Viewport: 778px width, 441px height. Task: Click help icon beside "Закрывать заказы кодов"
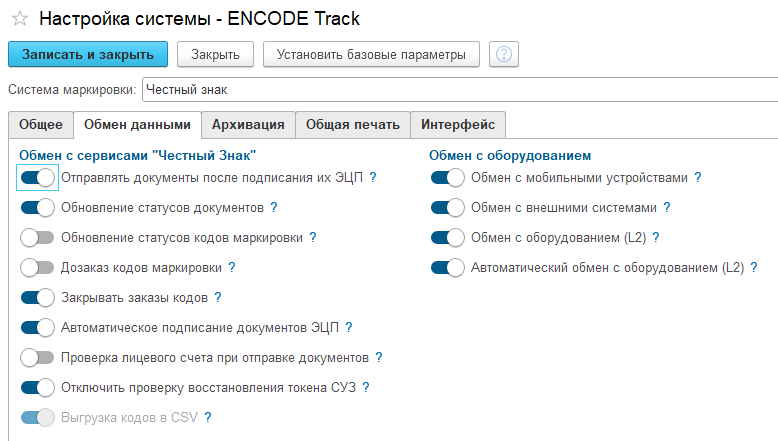point(218,297)
